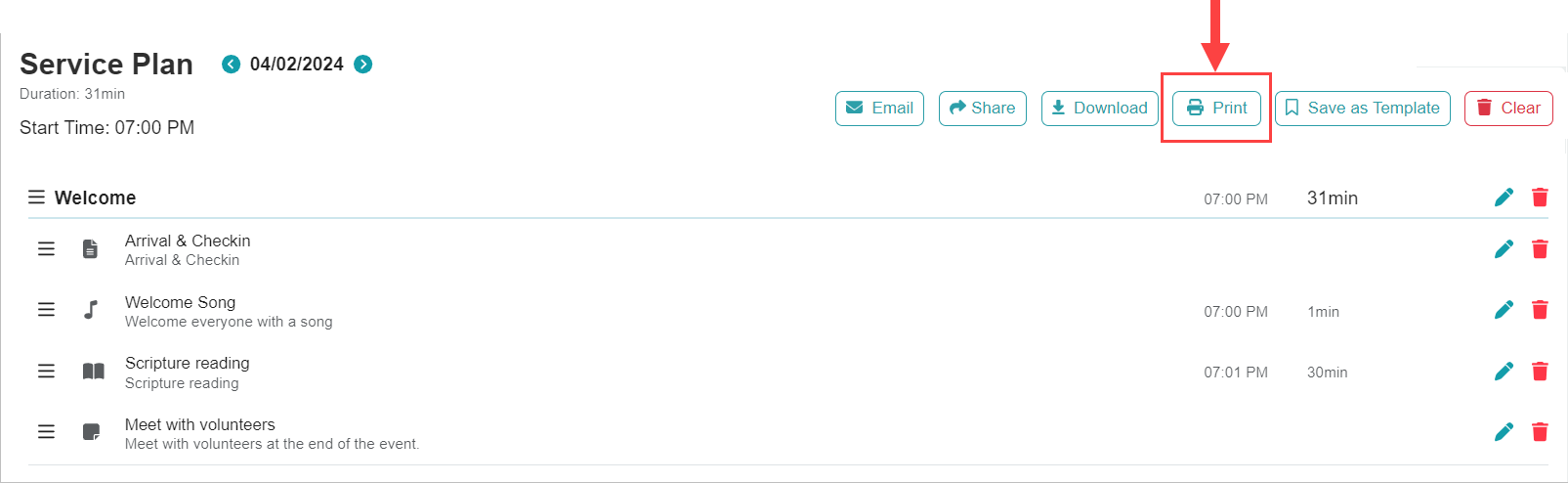Click drag handle for Welcome Song row

[46, 310]
